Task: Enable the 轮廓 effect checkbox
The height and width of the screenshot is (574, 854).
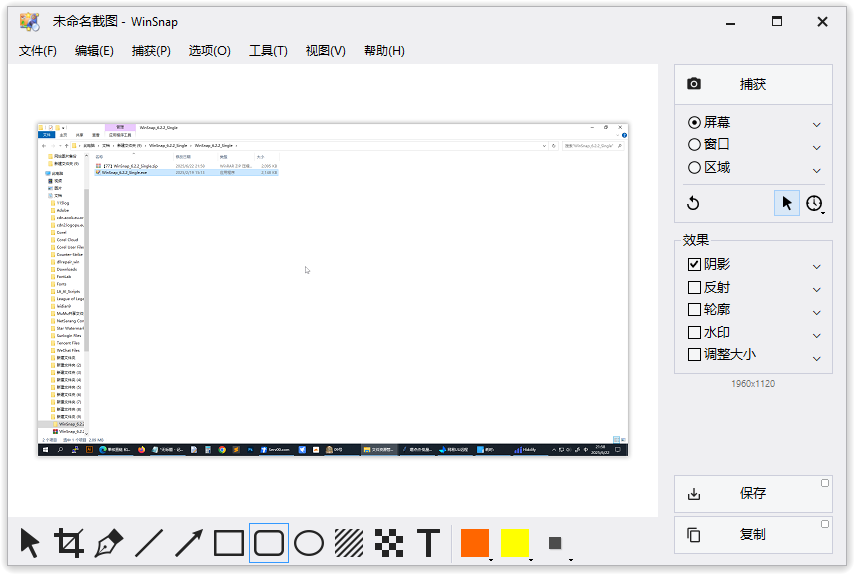Action: [694, 310]
